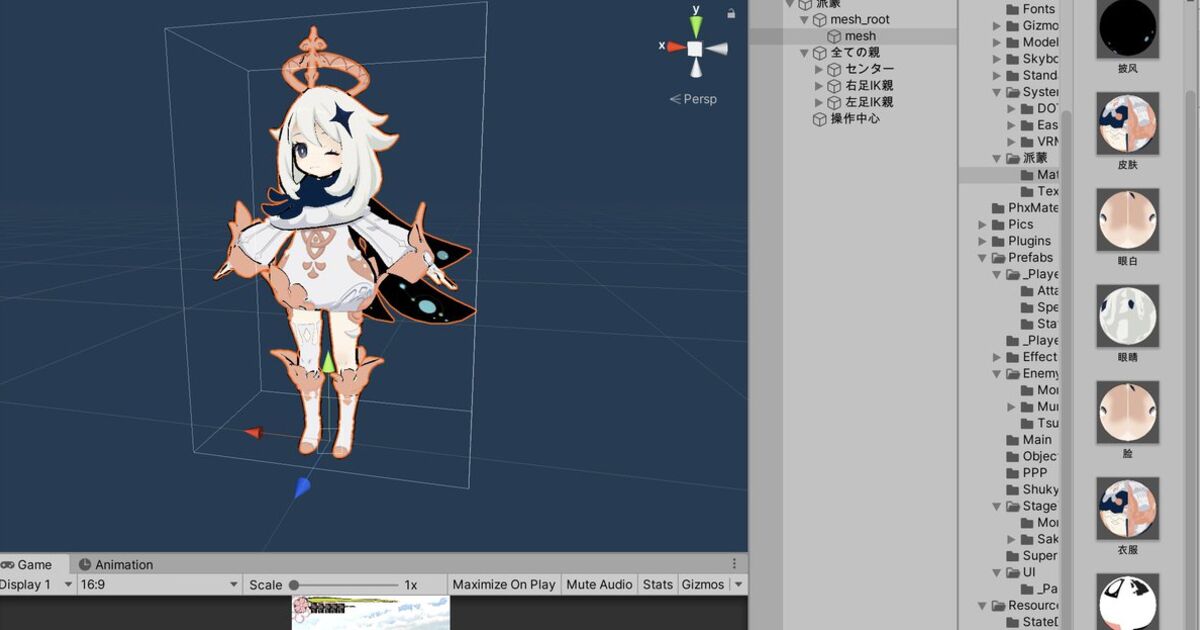This screenshot has height=630, width=1200.
Task: Select the 操作中心 object in the Hierarchy
Action: (853, 118)
